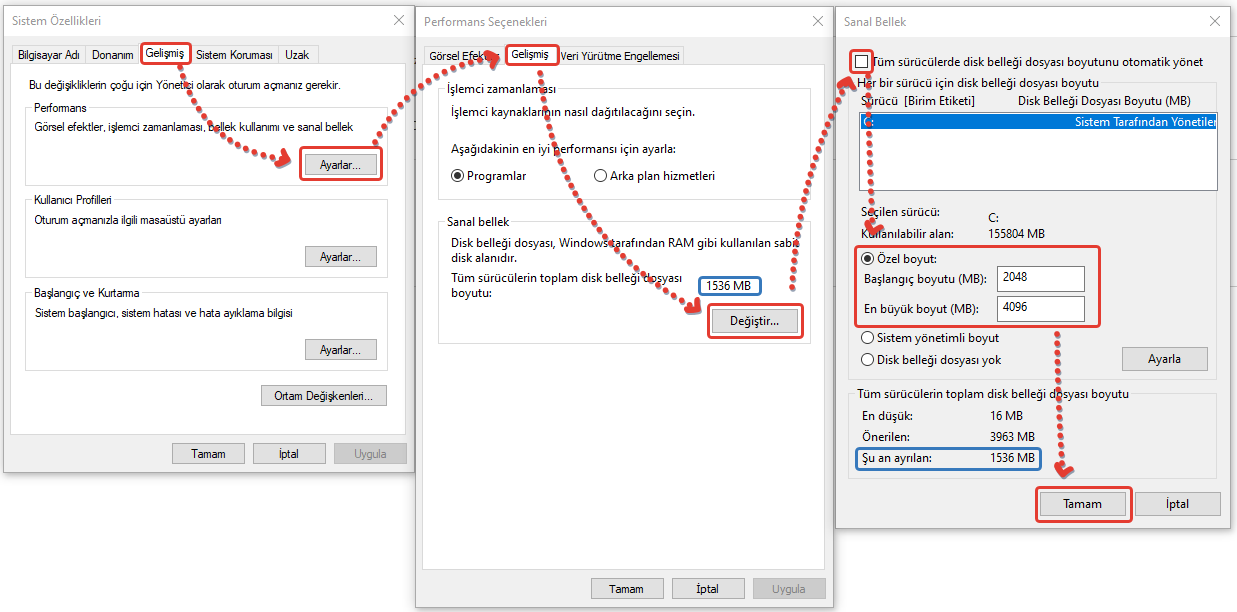Confirm Sanal Bellek dialog with Tamam
The image size is (1237, 612).
1083,504
